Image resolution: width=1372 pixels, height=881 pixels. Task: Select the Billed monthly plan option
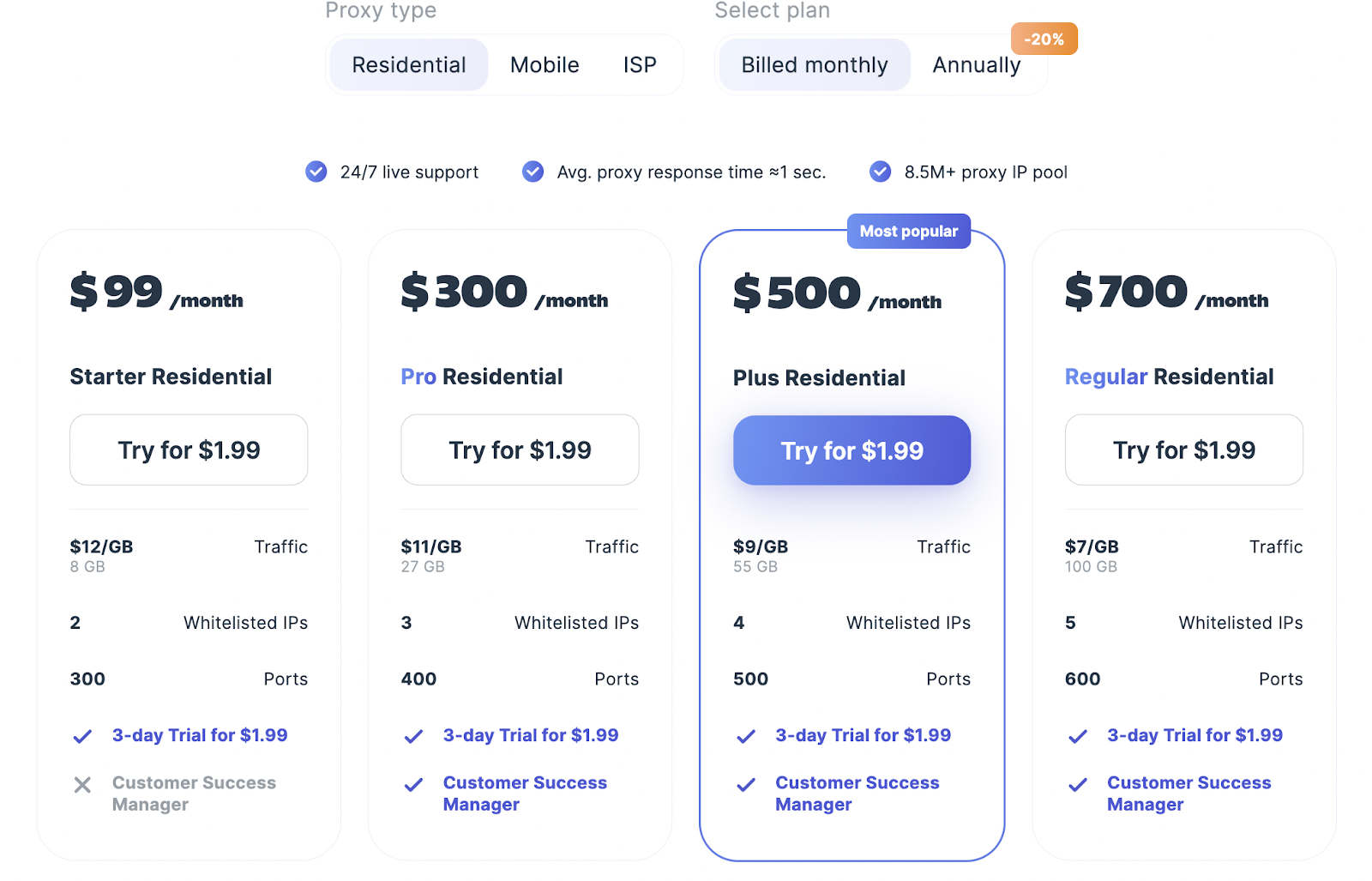[814, 65]
